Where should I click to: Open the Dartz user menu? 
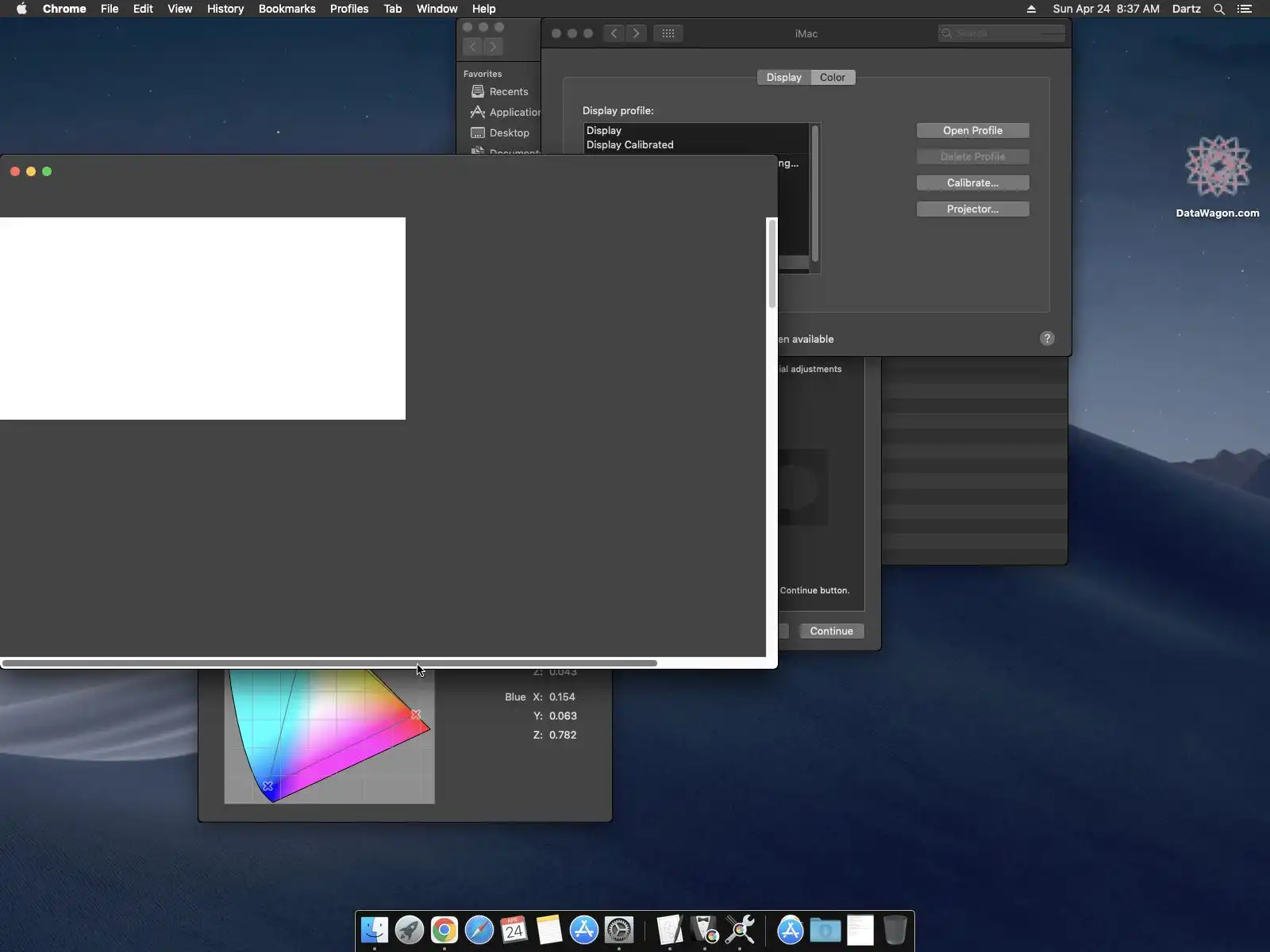pyautogui.click(x=1187, y=9)
